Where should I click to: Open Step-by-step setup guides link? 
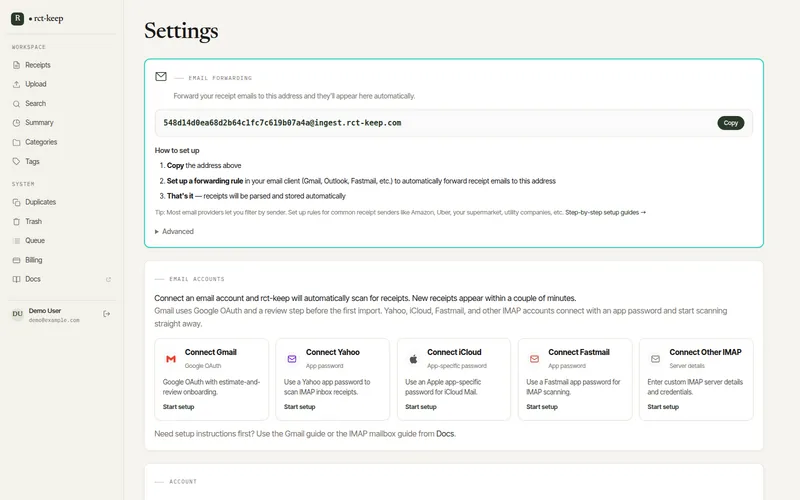605,212
